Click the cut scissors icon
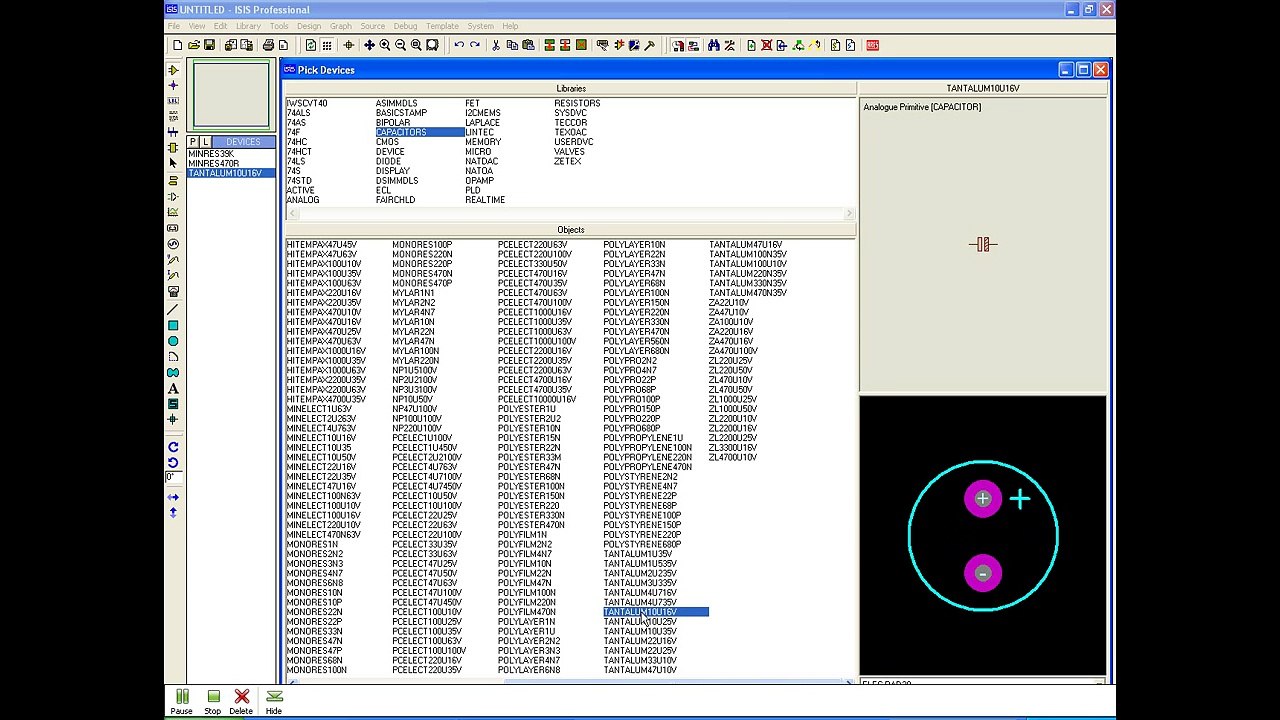 (x=496, y=45)
